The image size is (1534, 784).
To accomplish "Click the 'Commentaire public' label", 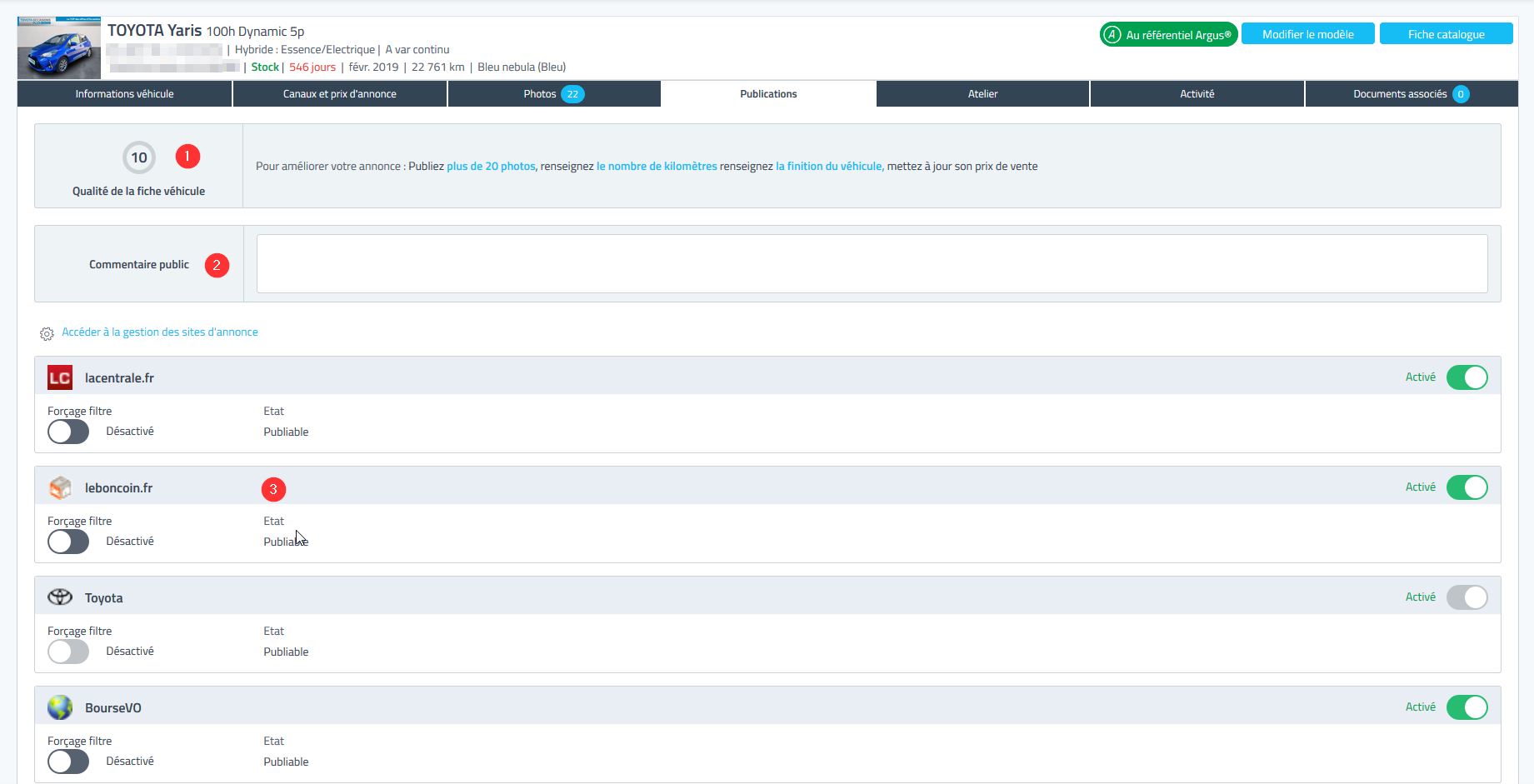I will (139, 265).
